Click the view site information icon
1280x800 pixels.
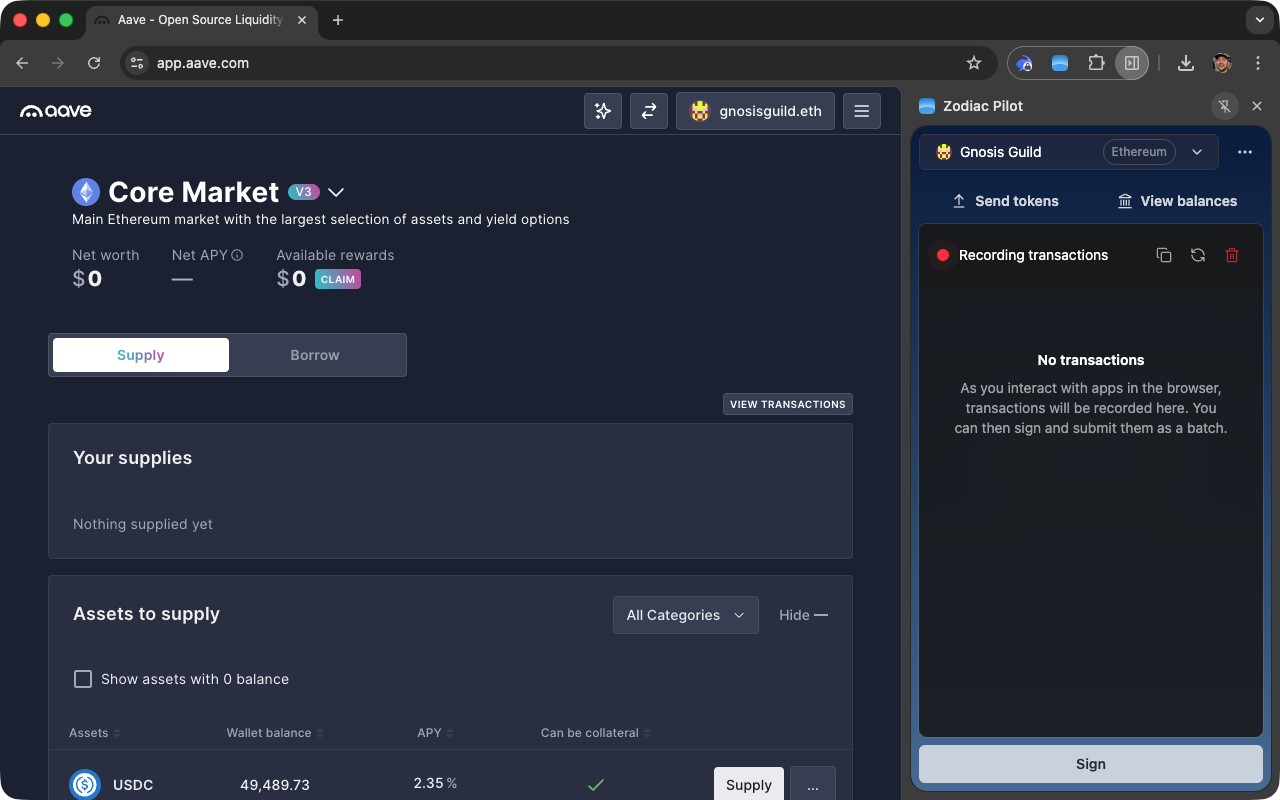tap(138, 63)
